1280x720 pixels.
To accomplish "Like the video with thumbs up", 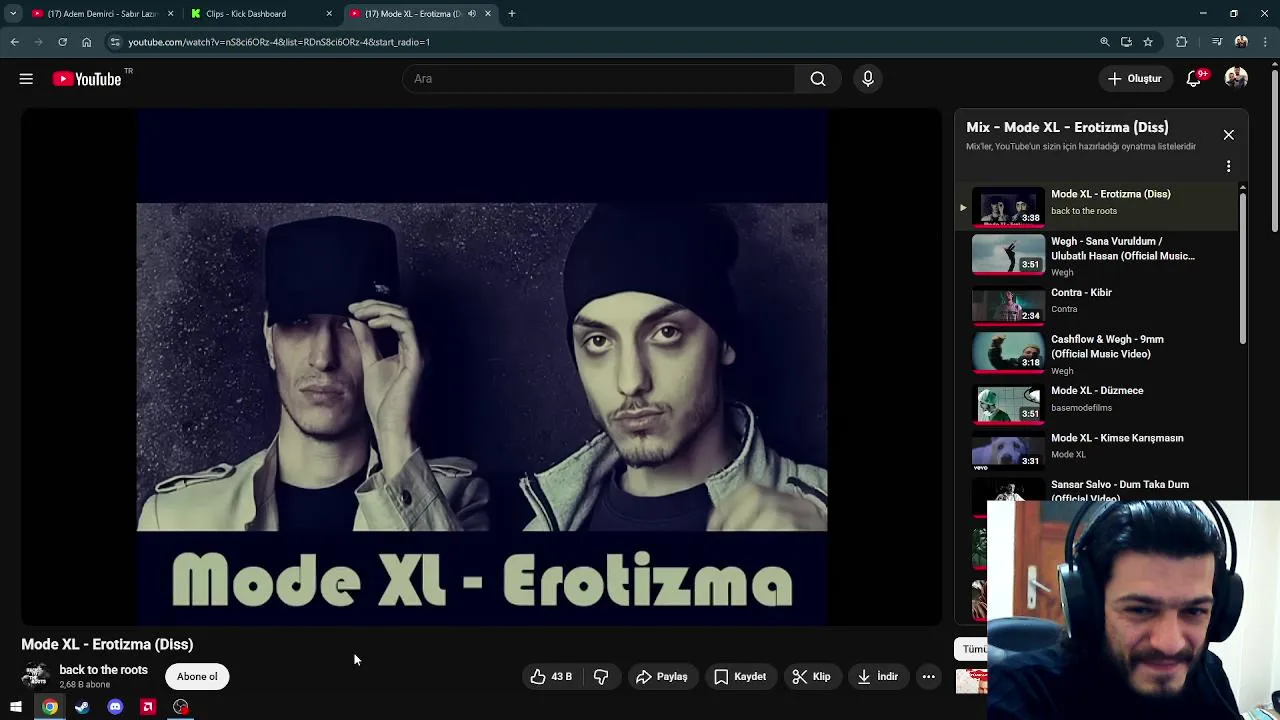I will coord(551,677).
